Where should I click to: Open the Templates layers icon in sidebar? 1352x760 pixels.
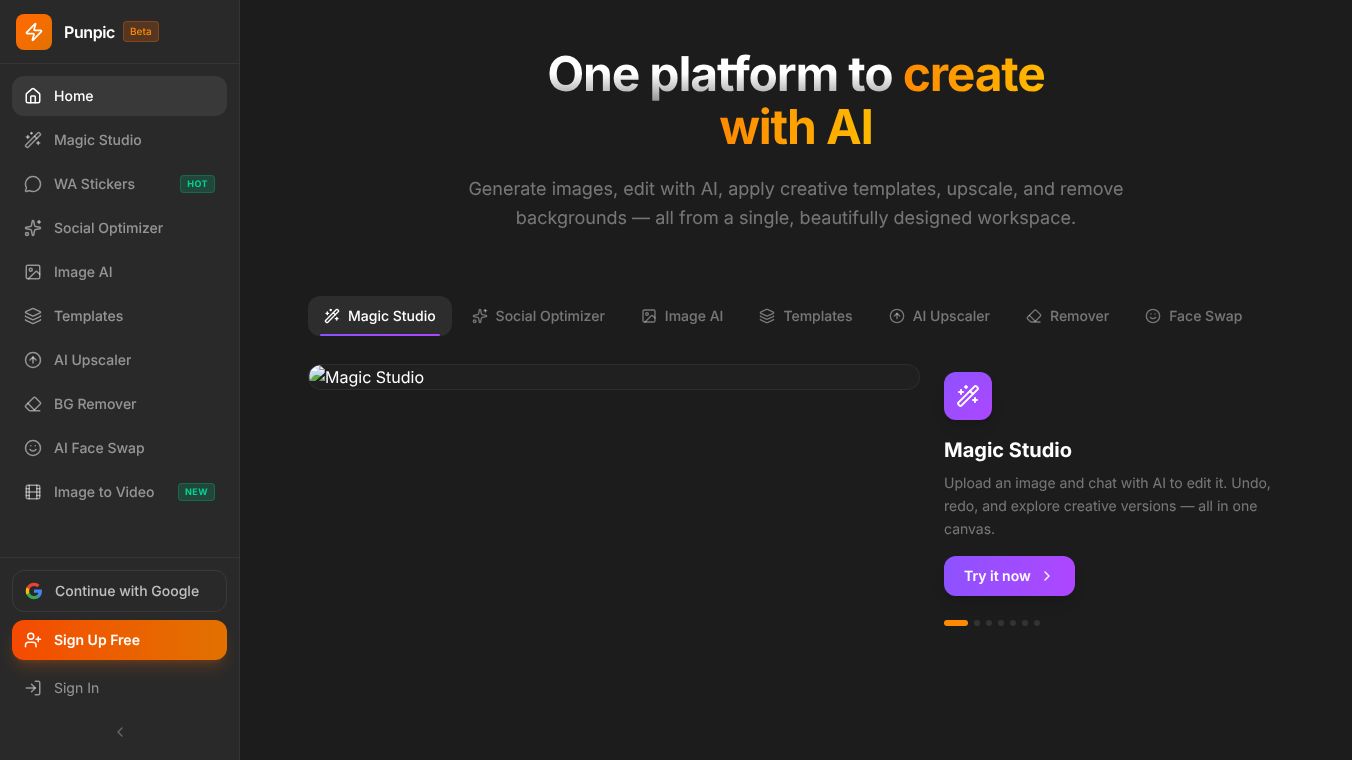tap(33, 316)
